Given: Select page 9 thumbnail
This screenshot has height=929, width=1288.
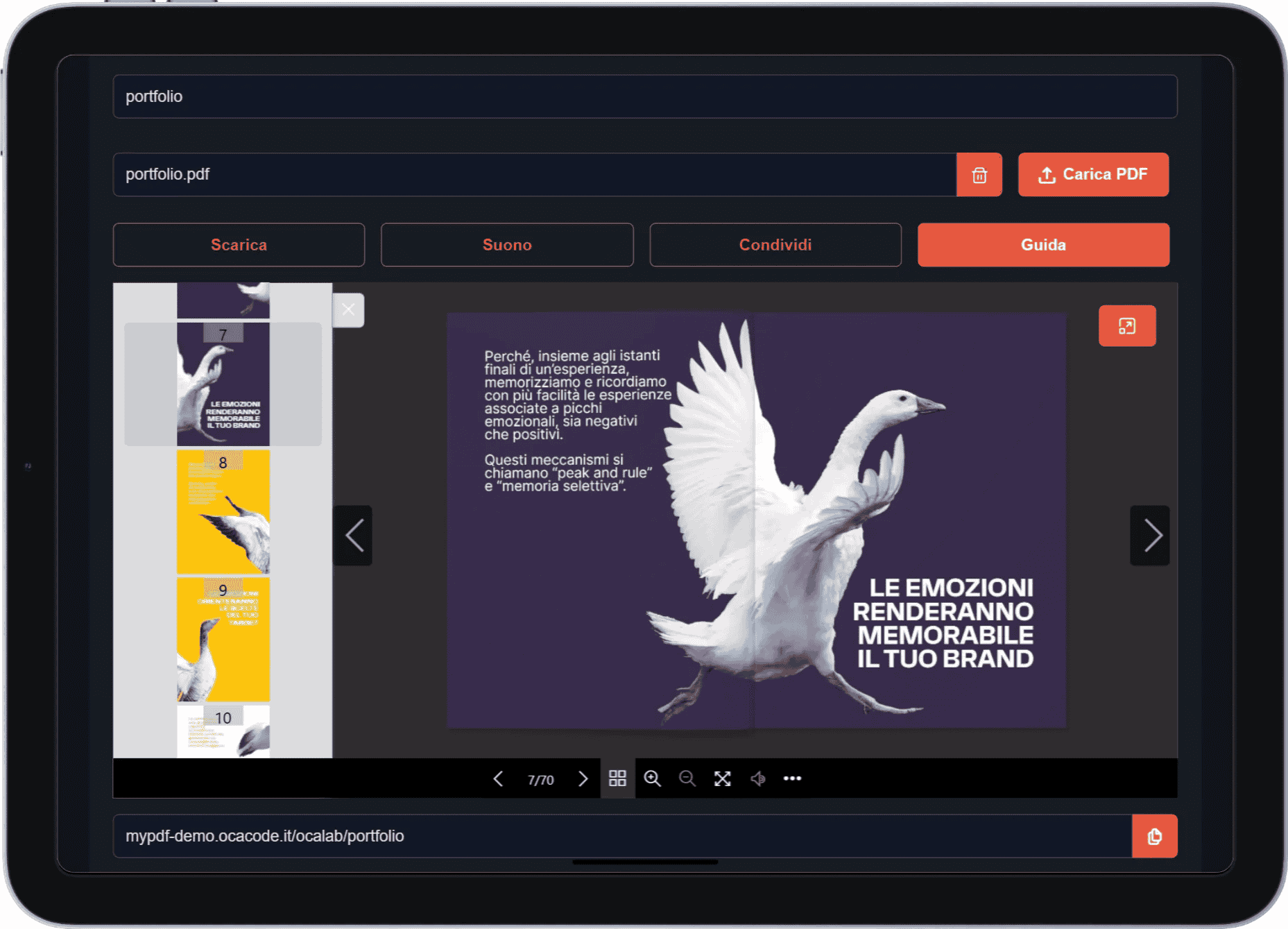Looking at the screenshot, I should click(x=223, y=640).
